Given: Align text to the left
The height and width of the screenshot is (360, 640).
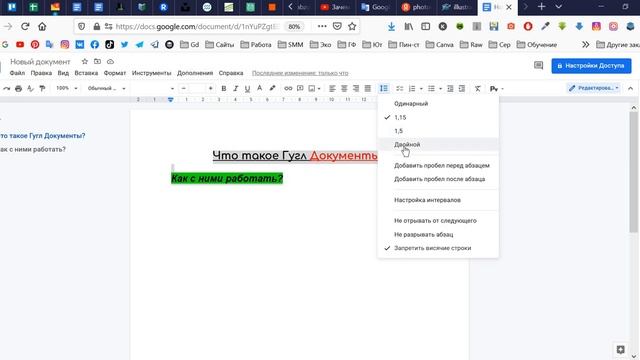Looking at the screenshot, I should pos(332,89).
